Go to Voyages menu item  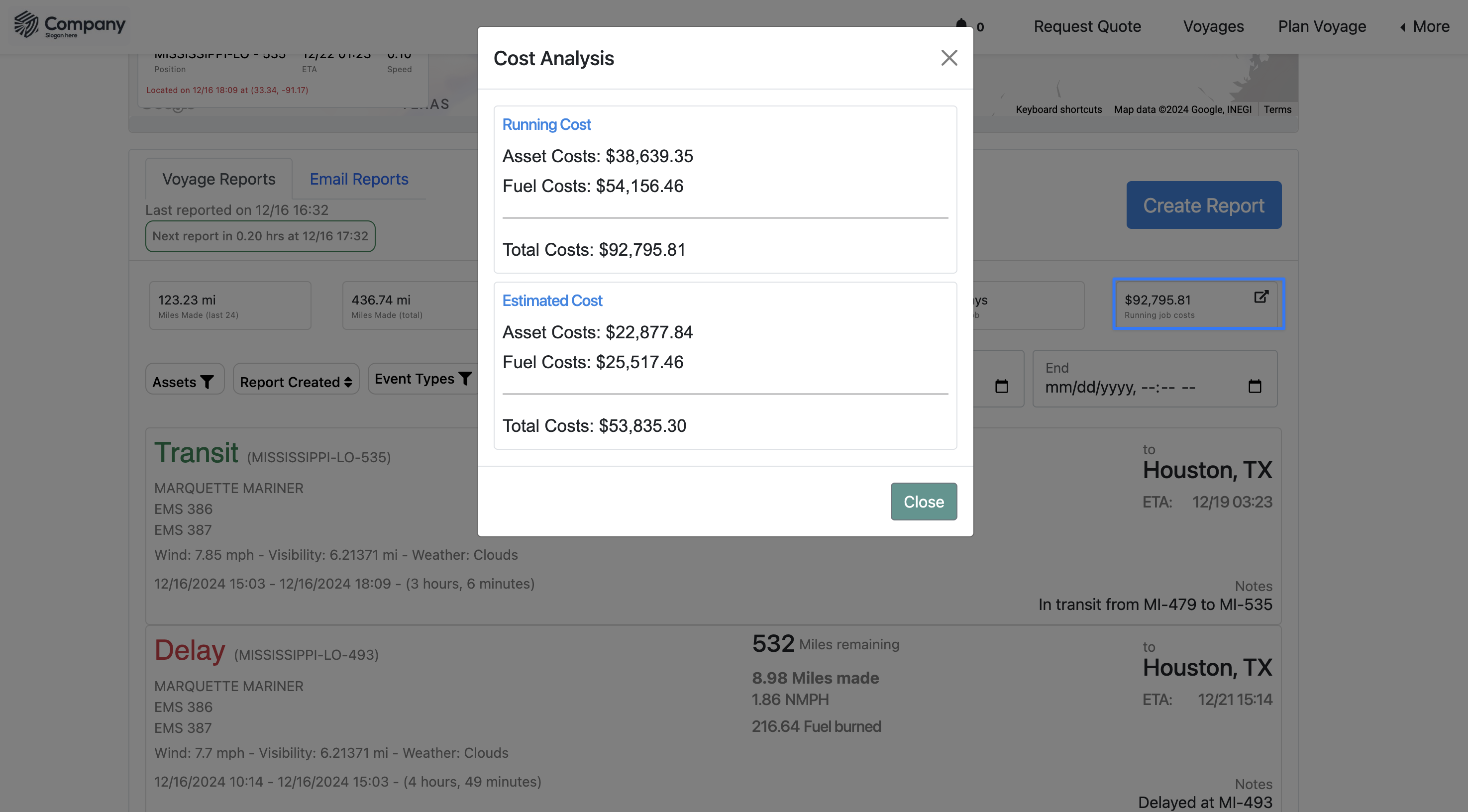1213,26
